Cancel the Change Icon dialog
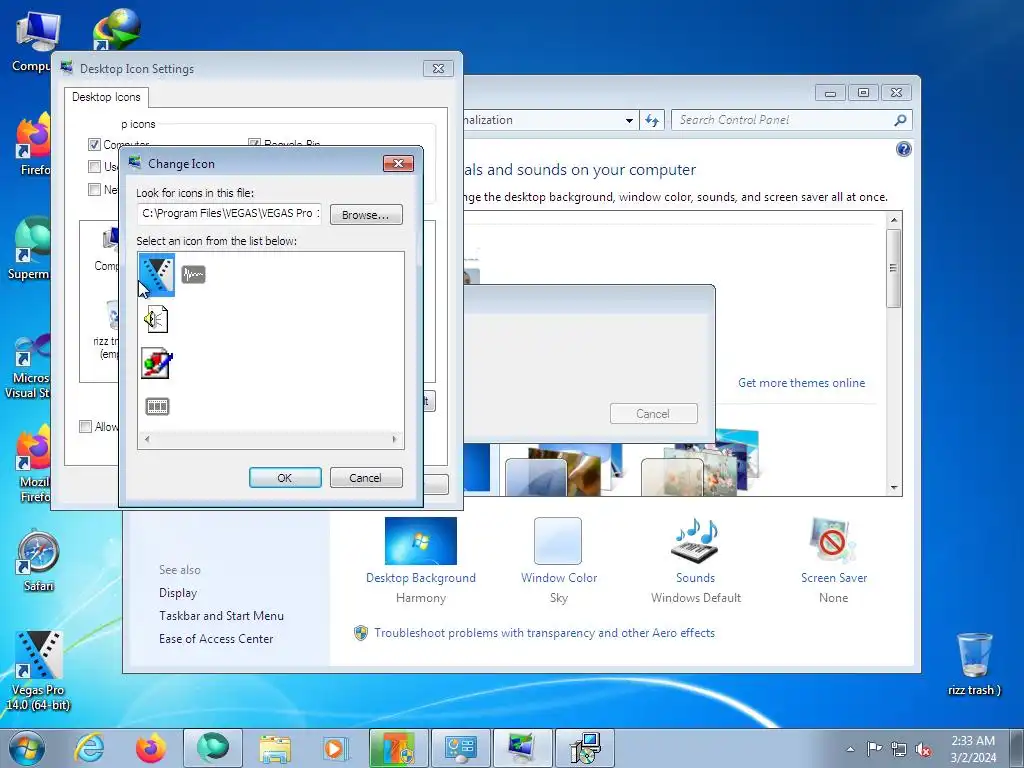 366,477
